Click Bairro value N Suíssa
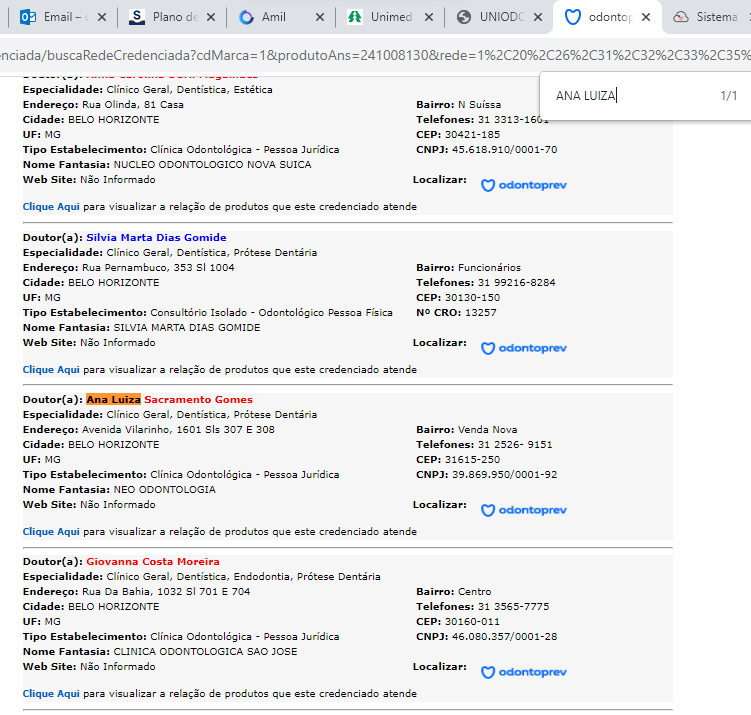Viewport: 751px width, 715px height. click(479, 104)
